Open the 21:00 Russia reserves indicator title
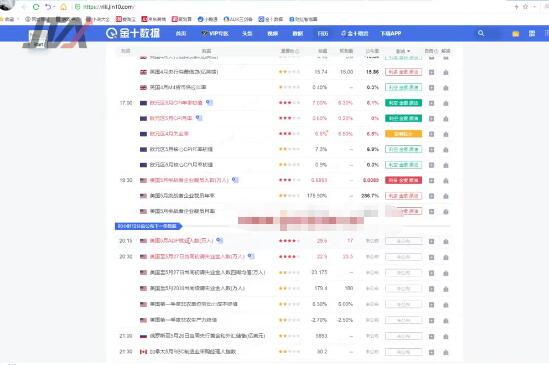 click(207, 336)
